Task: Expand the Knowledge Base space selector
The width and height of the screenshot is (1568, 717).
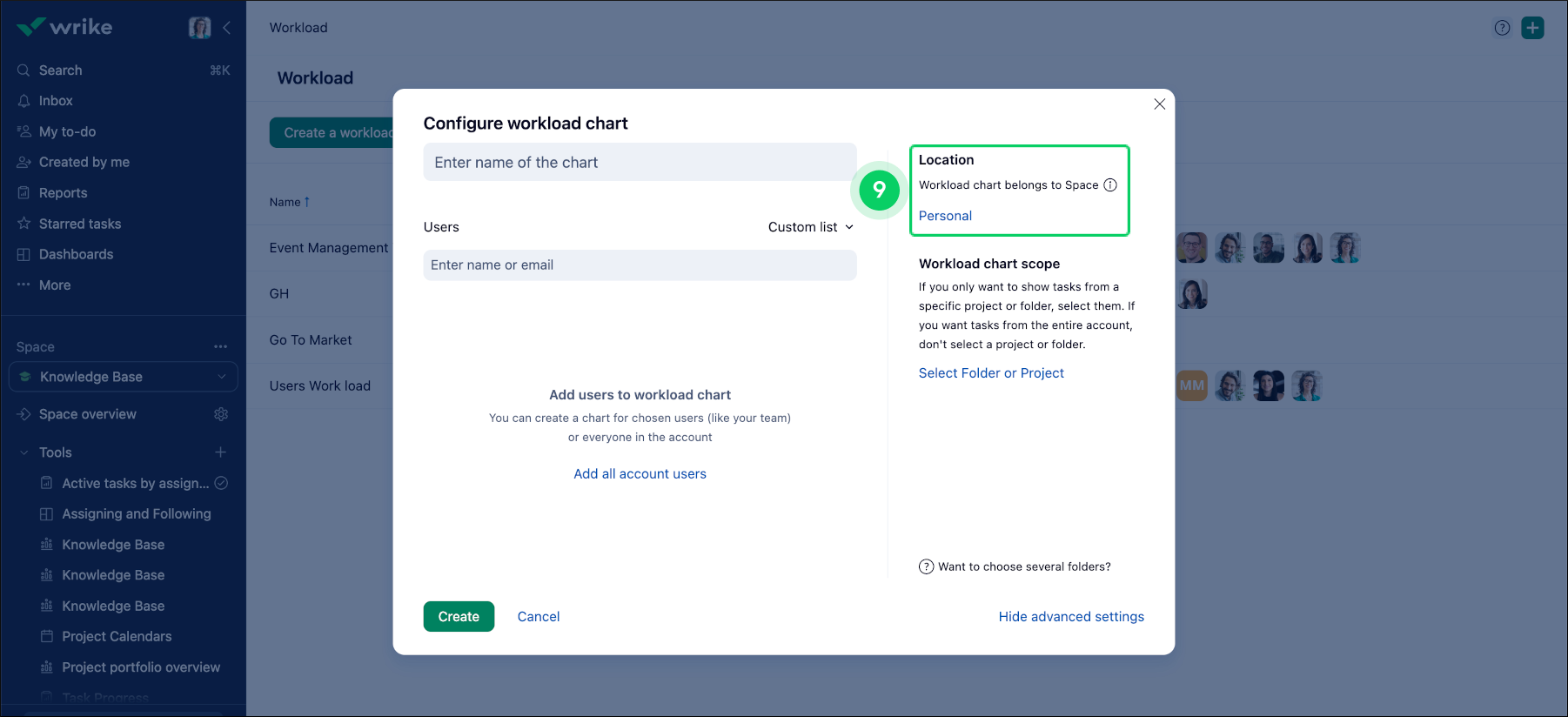Action: coord(124,377)
